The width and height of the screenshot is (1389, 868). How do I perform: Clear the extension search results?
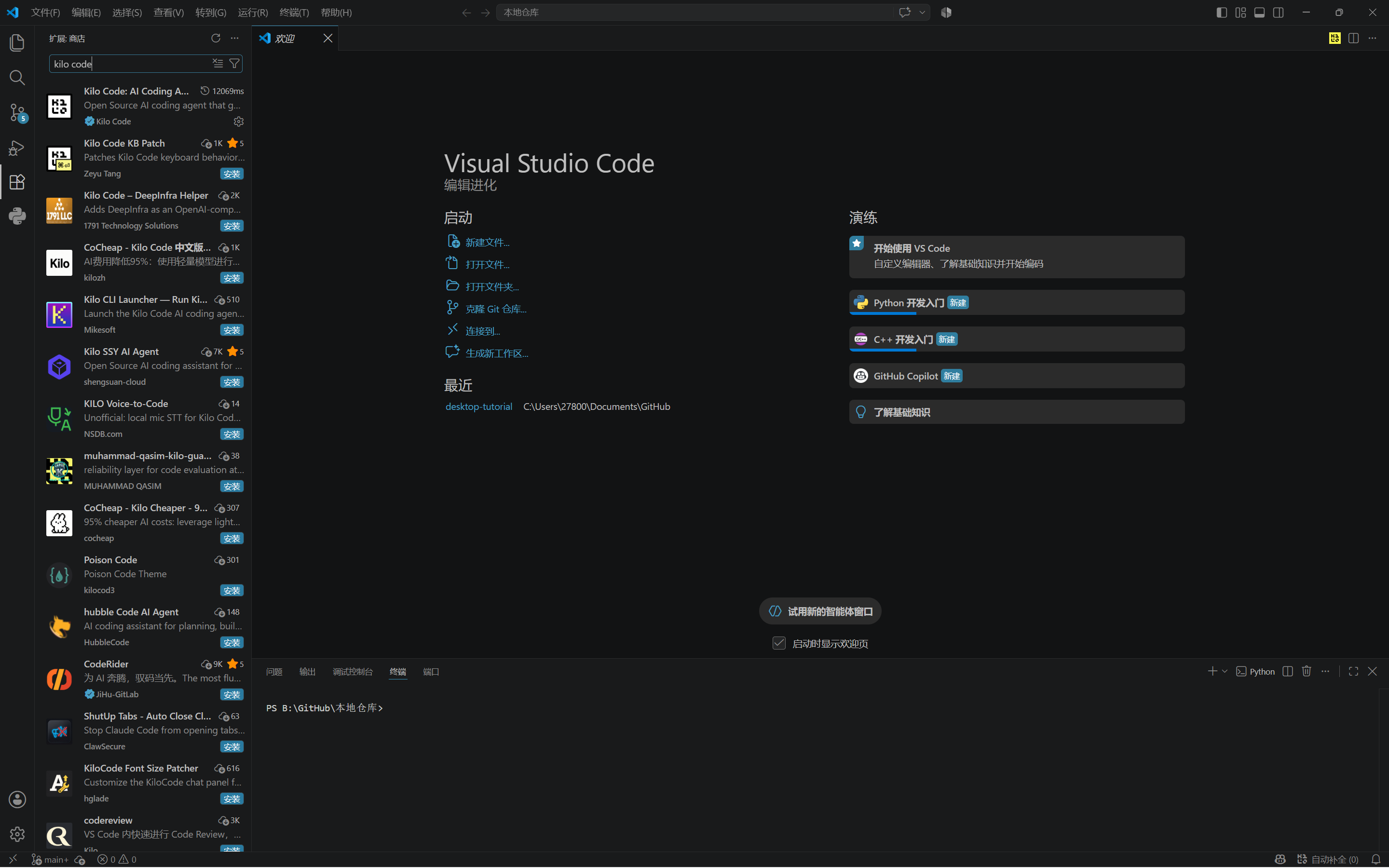(218, 63)
